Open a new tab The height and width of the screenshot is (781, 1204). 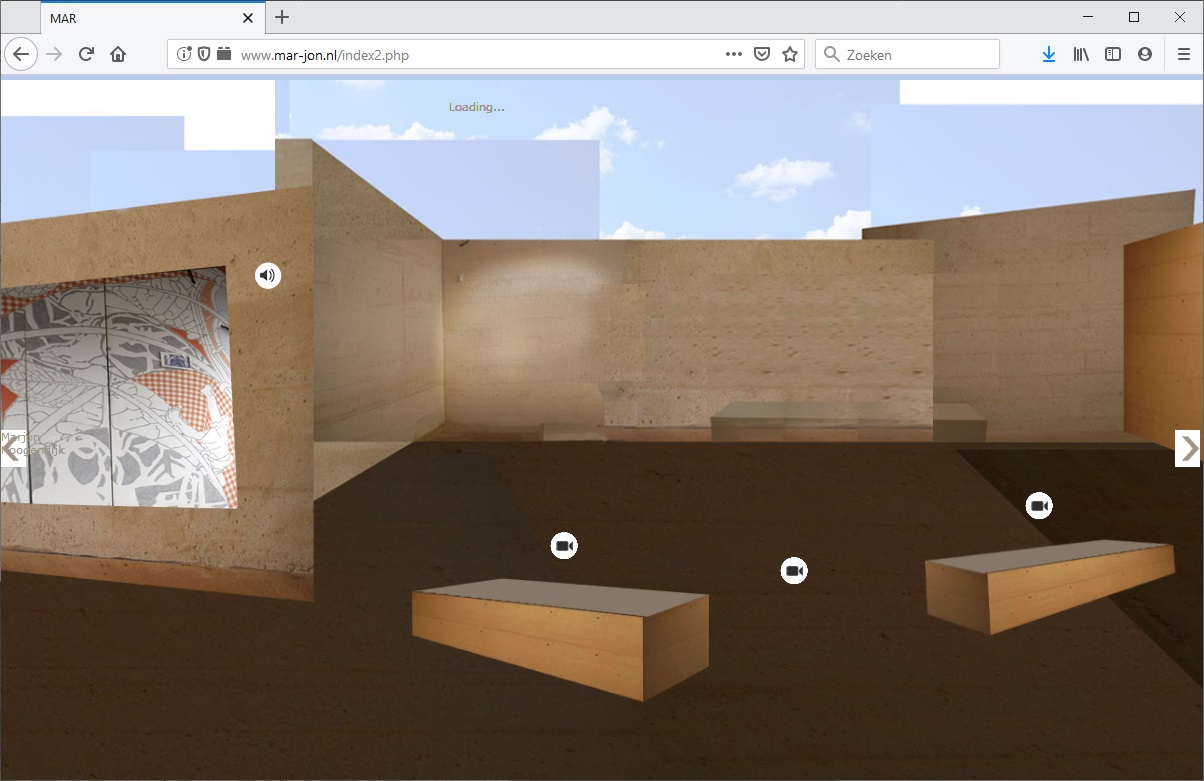pos(282,18)
